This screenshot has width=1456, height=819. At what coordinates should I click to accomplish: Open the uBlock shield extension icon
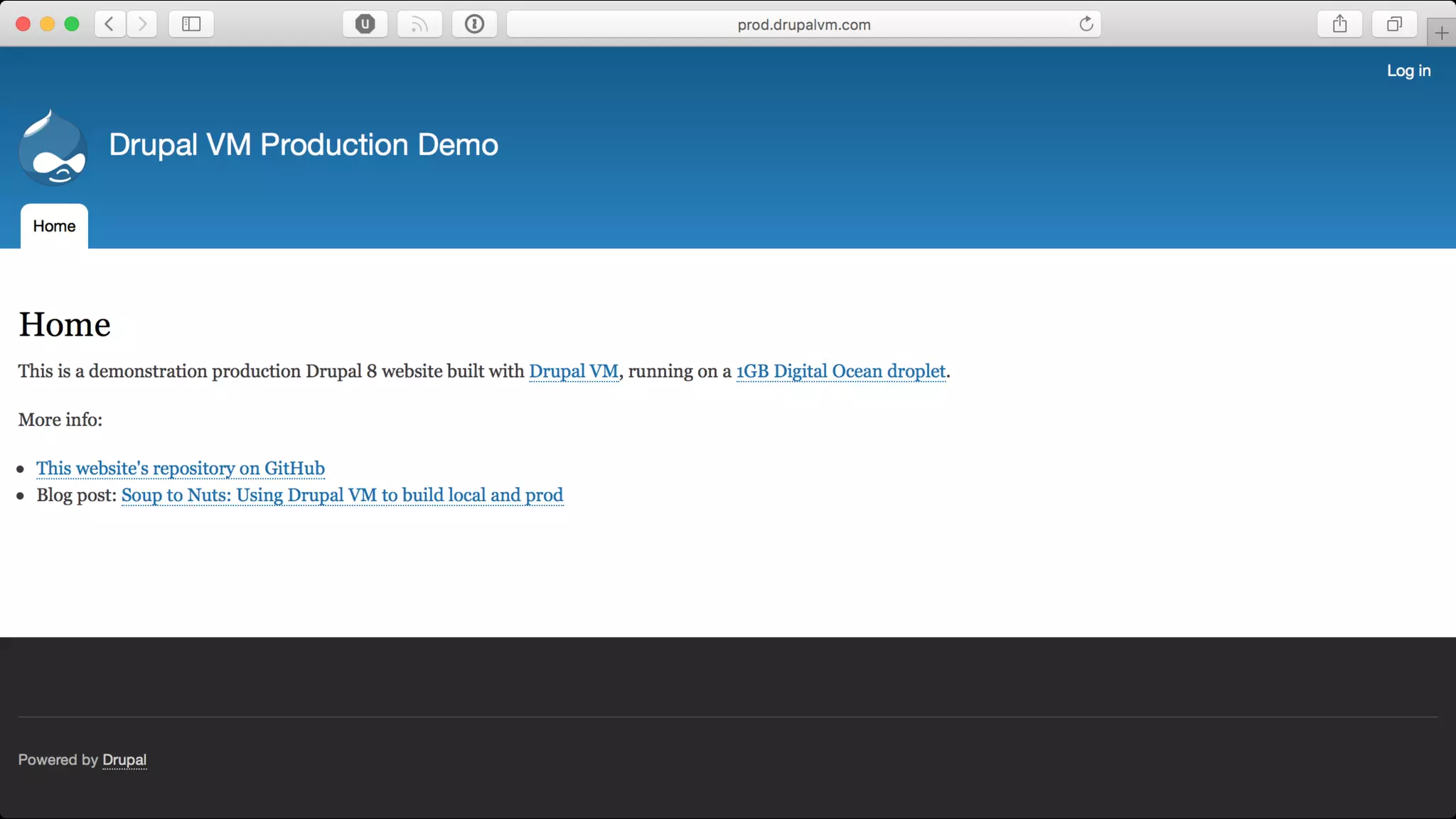tap(365, 24)
